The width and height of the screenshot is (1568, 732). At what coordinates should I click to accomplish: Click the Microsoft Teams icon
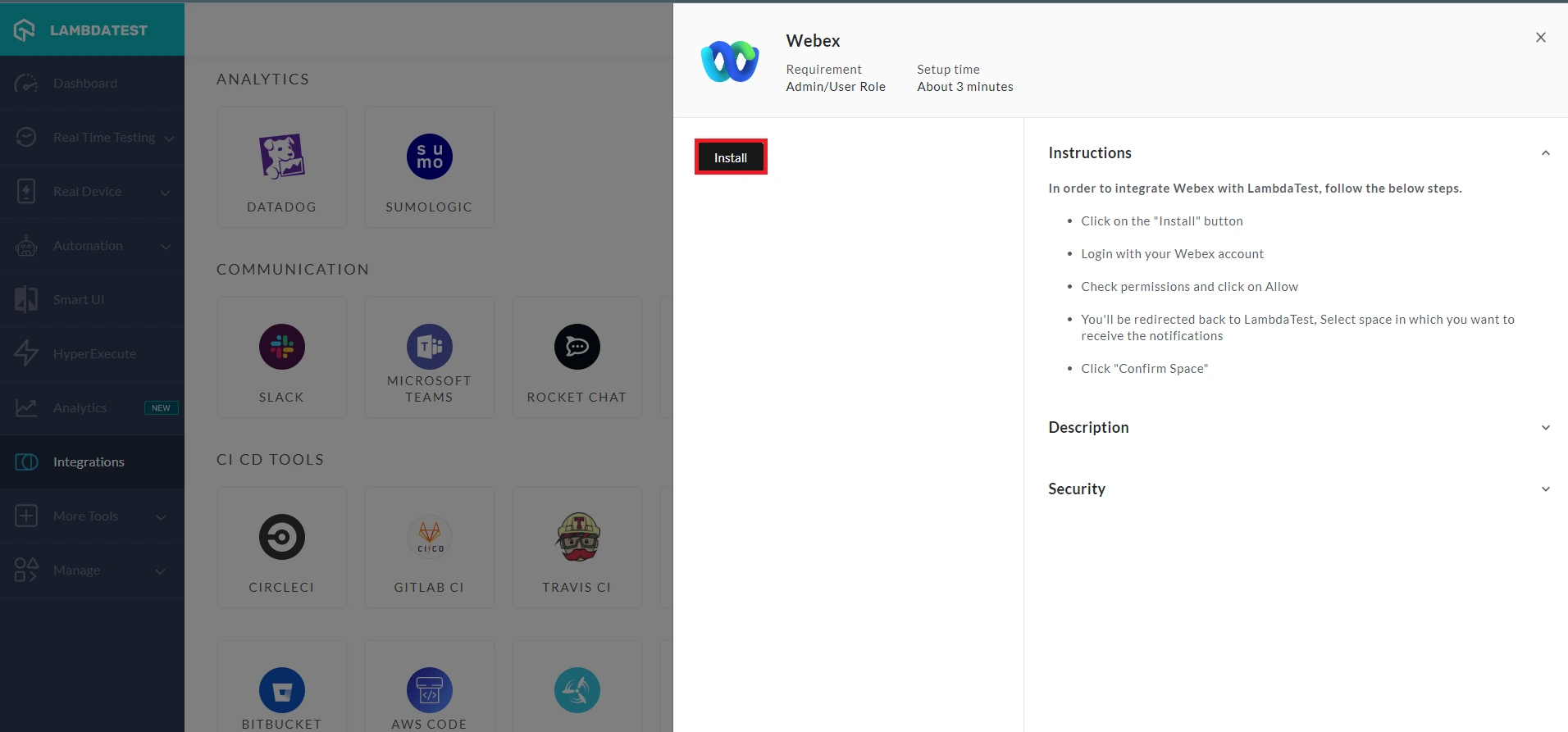click(429, 347)
